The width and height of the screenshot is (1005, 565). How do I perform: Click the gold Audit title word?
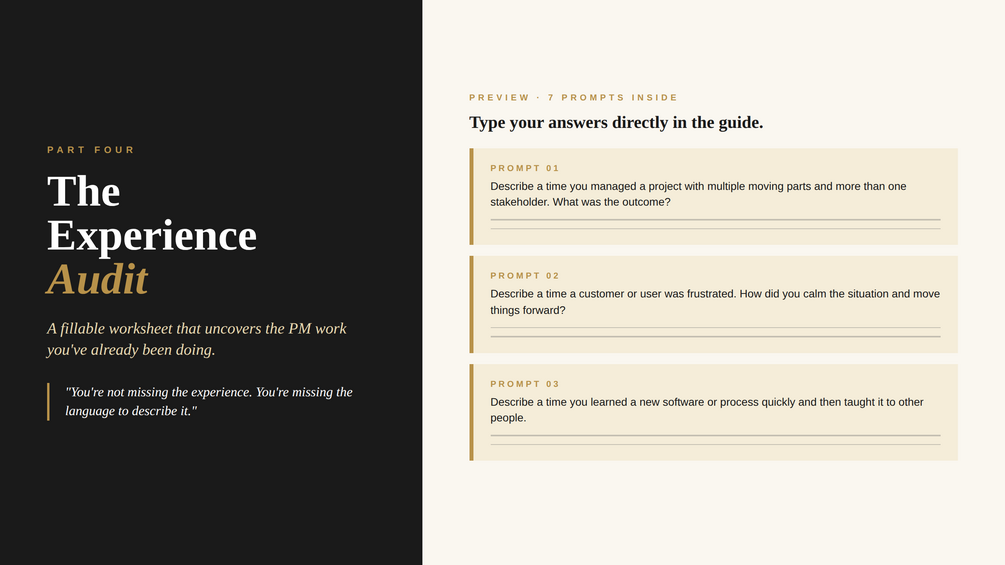[97, 279]
